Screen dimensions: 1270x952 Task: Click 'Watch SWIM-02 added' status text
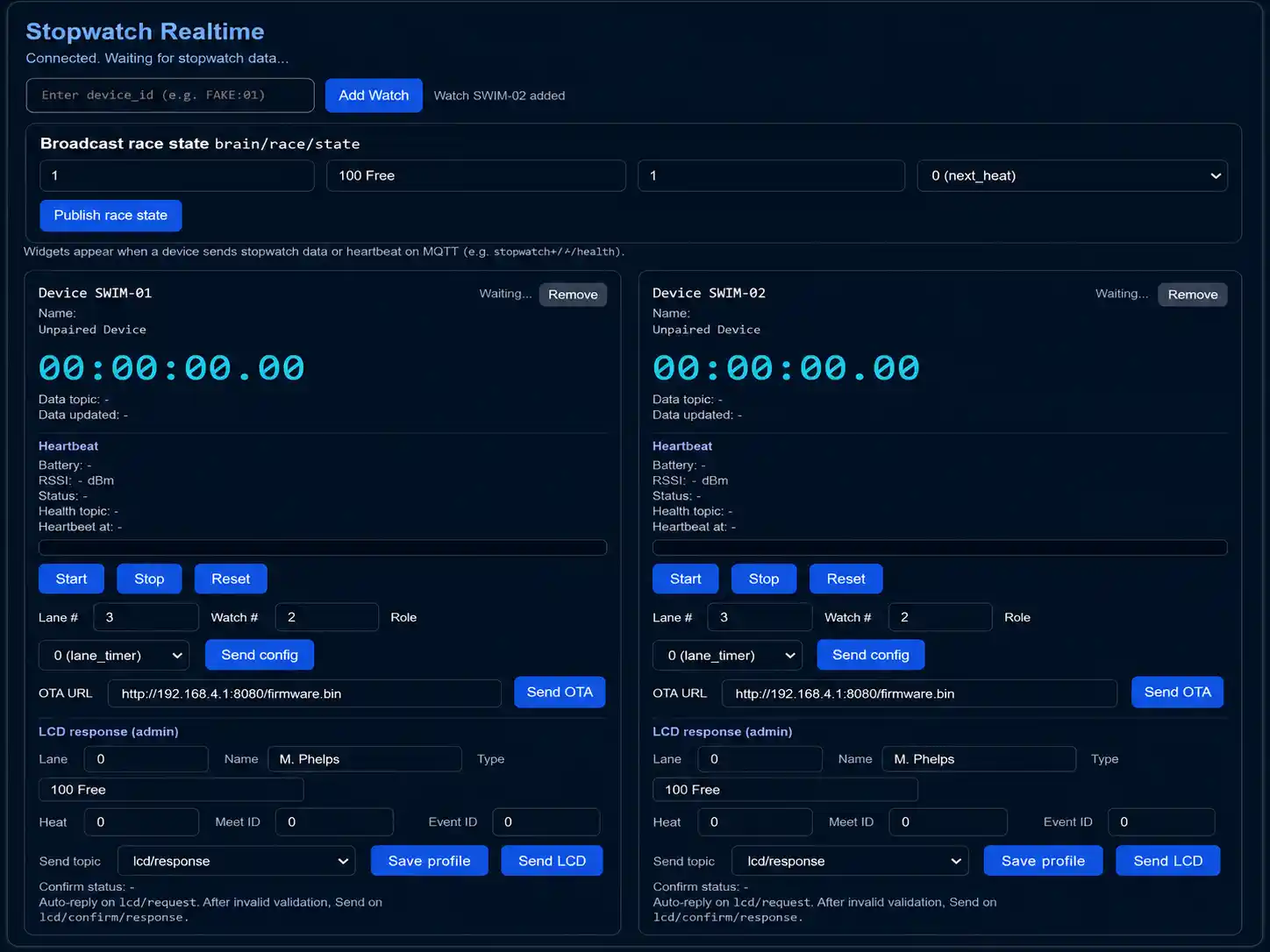pyautogui.click(x=499, y=96)
